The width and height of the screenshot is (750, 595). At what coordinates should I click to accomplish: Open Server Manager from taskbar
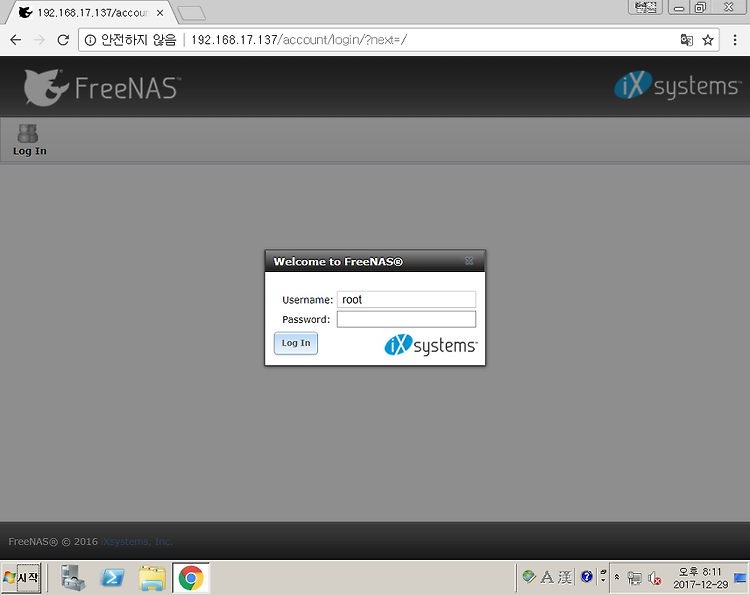coord(73,578)
